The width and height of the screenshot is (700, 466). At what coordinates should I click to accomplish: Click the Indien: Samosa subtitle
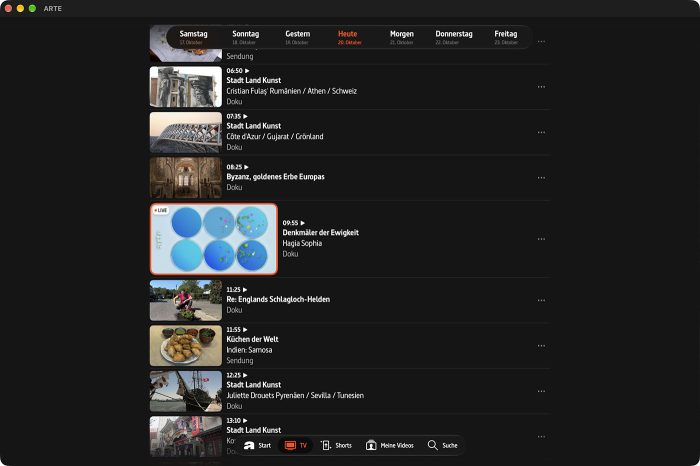(249, 350)
